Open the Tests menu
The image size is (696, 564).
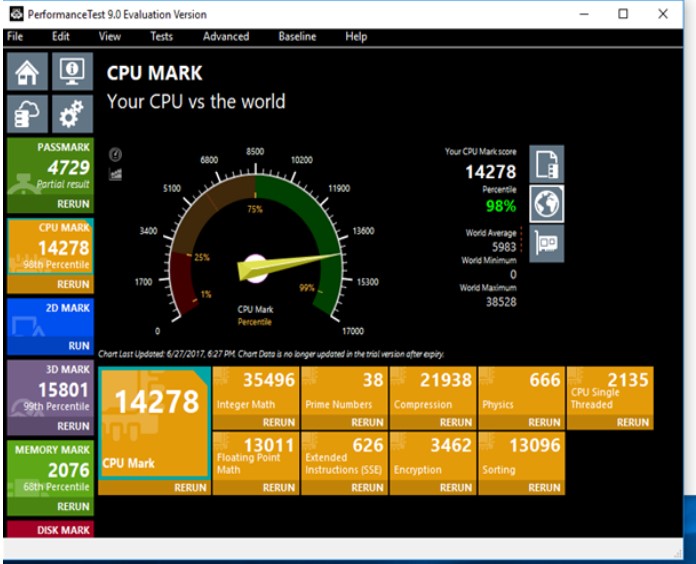coord(161,36)
